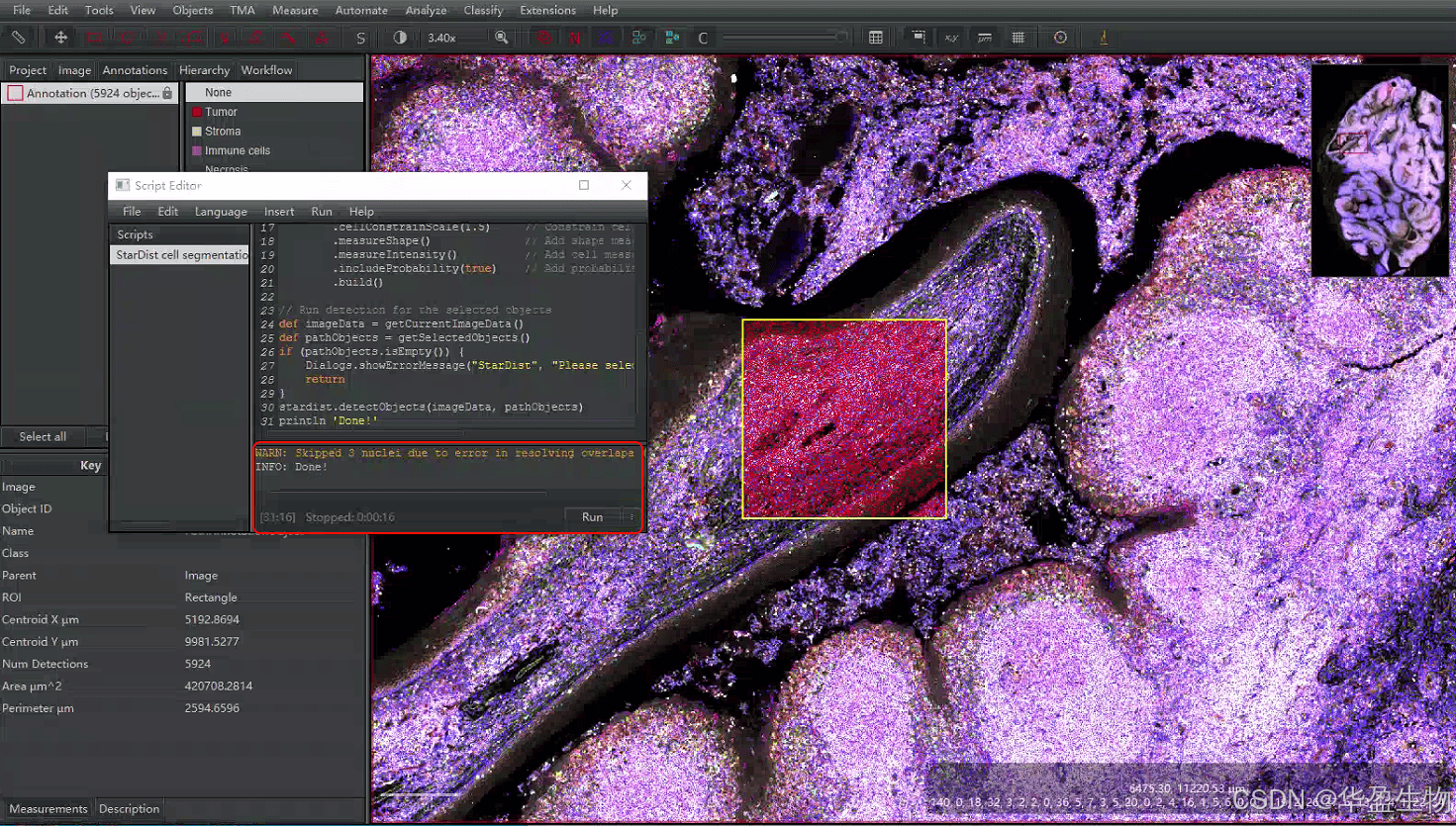Toggle the scalebar (µm) display

pyautogui.click(x=985, y=38)
